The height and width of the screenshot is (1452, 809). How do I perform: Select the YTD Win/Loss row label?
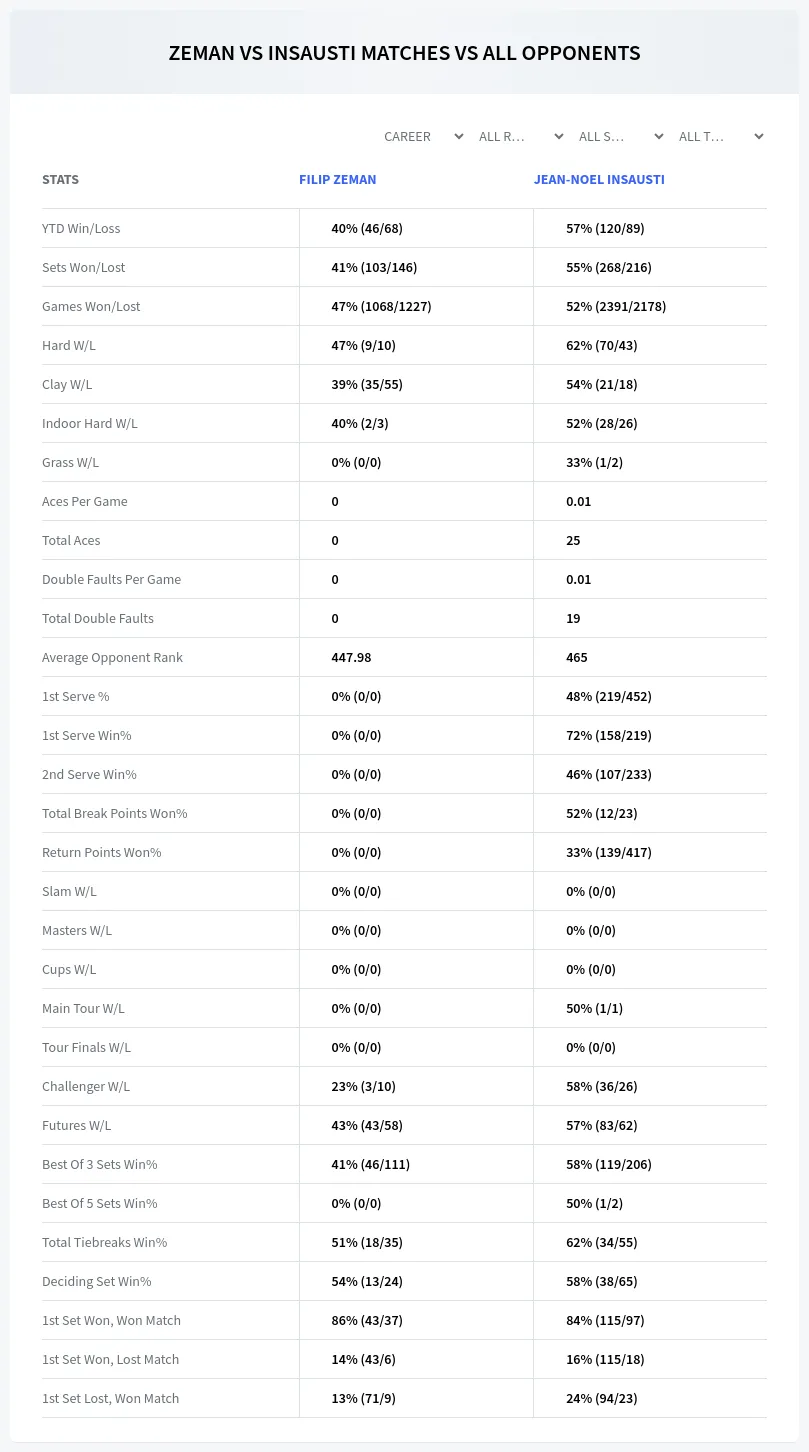click(x=81, y=228)
